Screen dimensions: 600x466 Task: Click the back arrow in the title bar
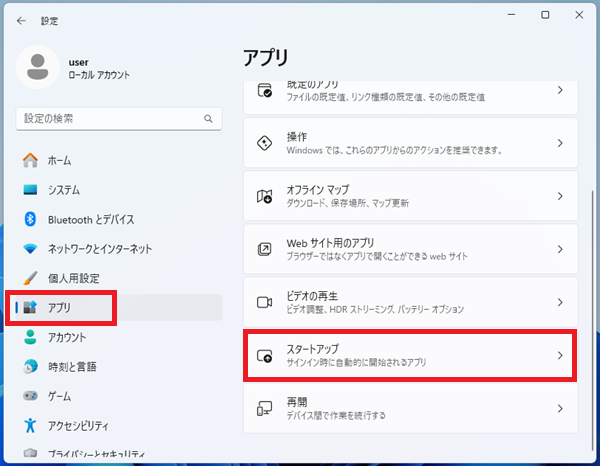[21, 21]
